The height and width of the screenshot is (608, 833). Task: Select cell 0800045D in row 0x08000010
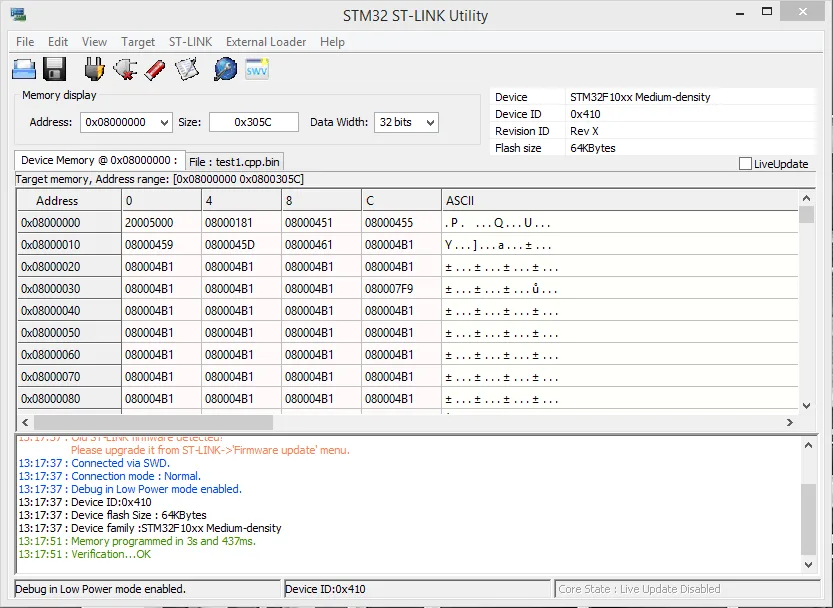tap(242, 245)
